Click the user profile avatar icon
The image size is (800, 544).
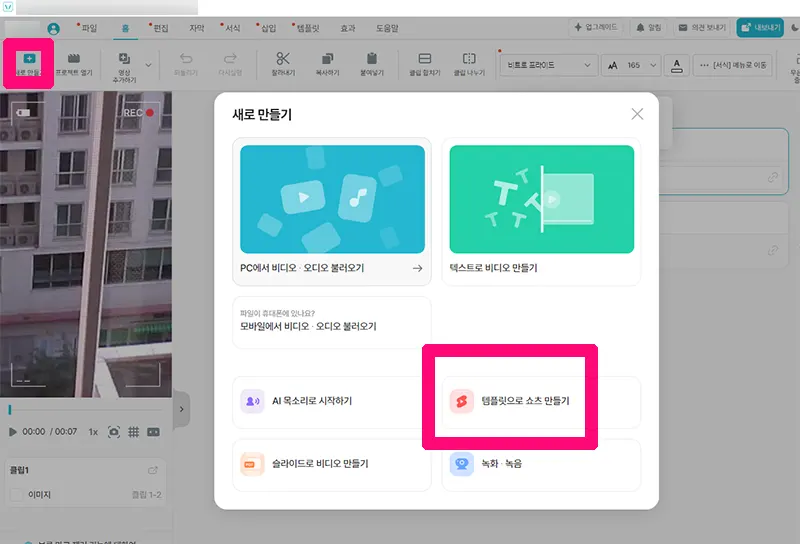click(53, 29)
